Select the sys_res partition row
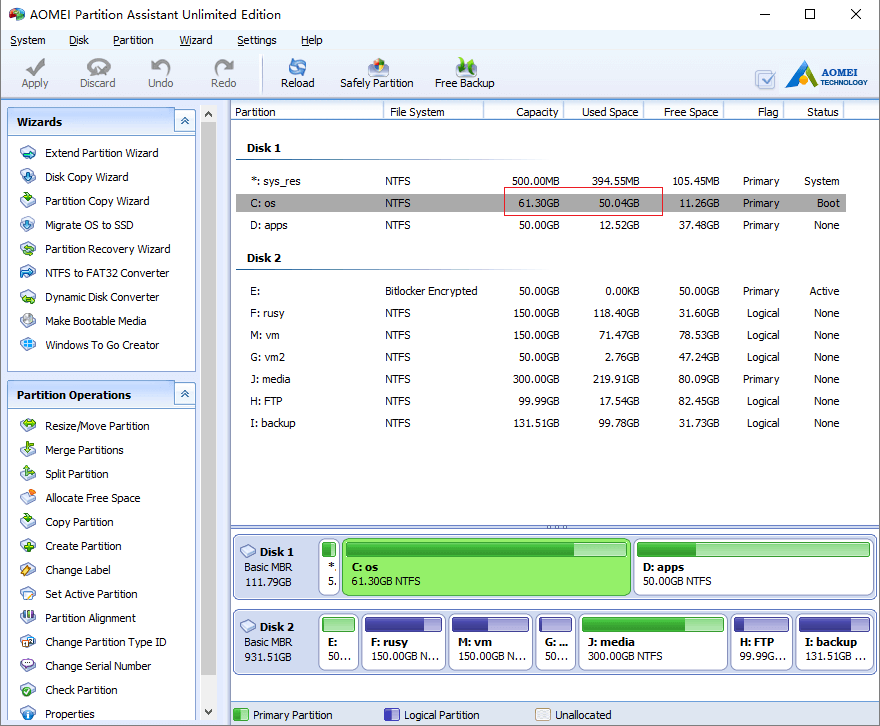Viewport: 880px width, 726px height. pos(540,181)
